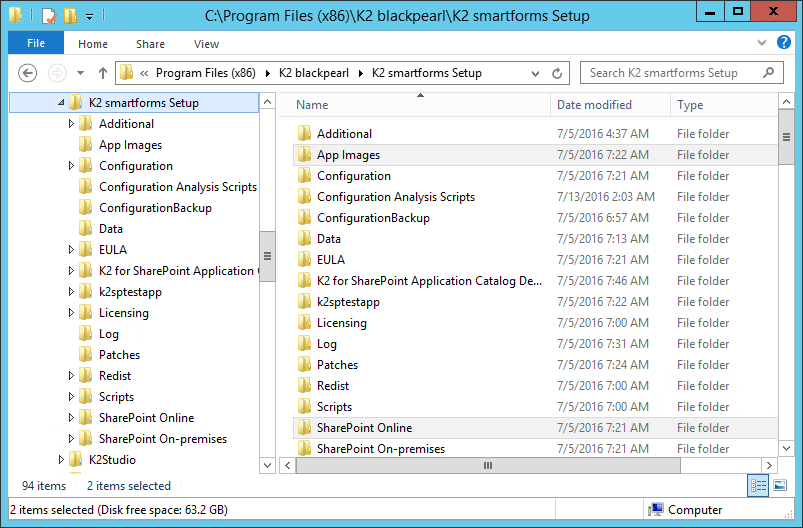Click the file list vertical scrollbar thumb
Screen dimensions: 803x528
[786, 137]
